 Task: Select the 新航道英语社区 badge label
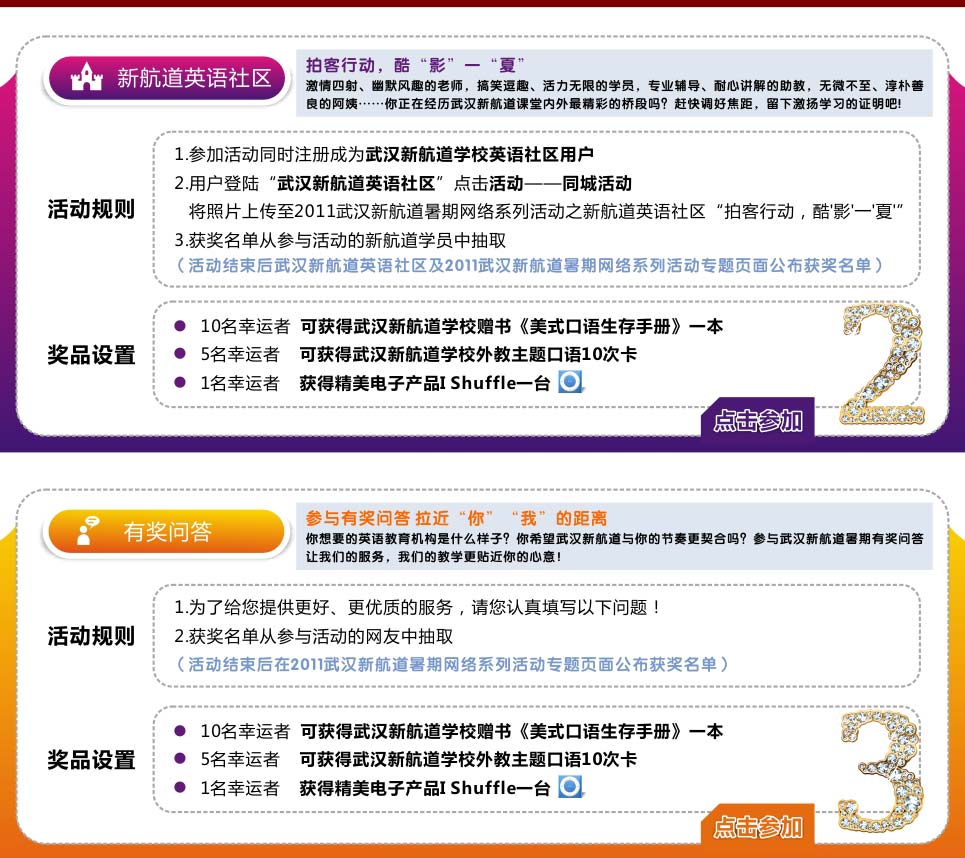[194, 79]
